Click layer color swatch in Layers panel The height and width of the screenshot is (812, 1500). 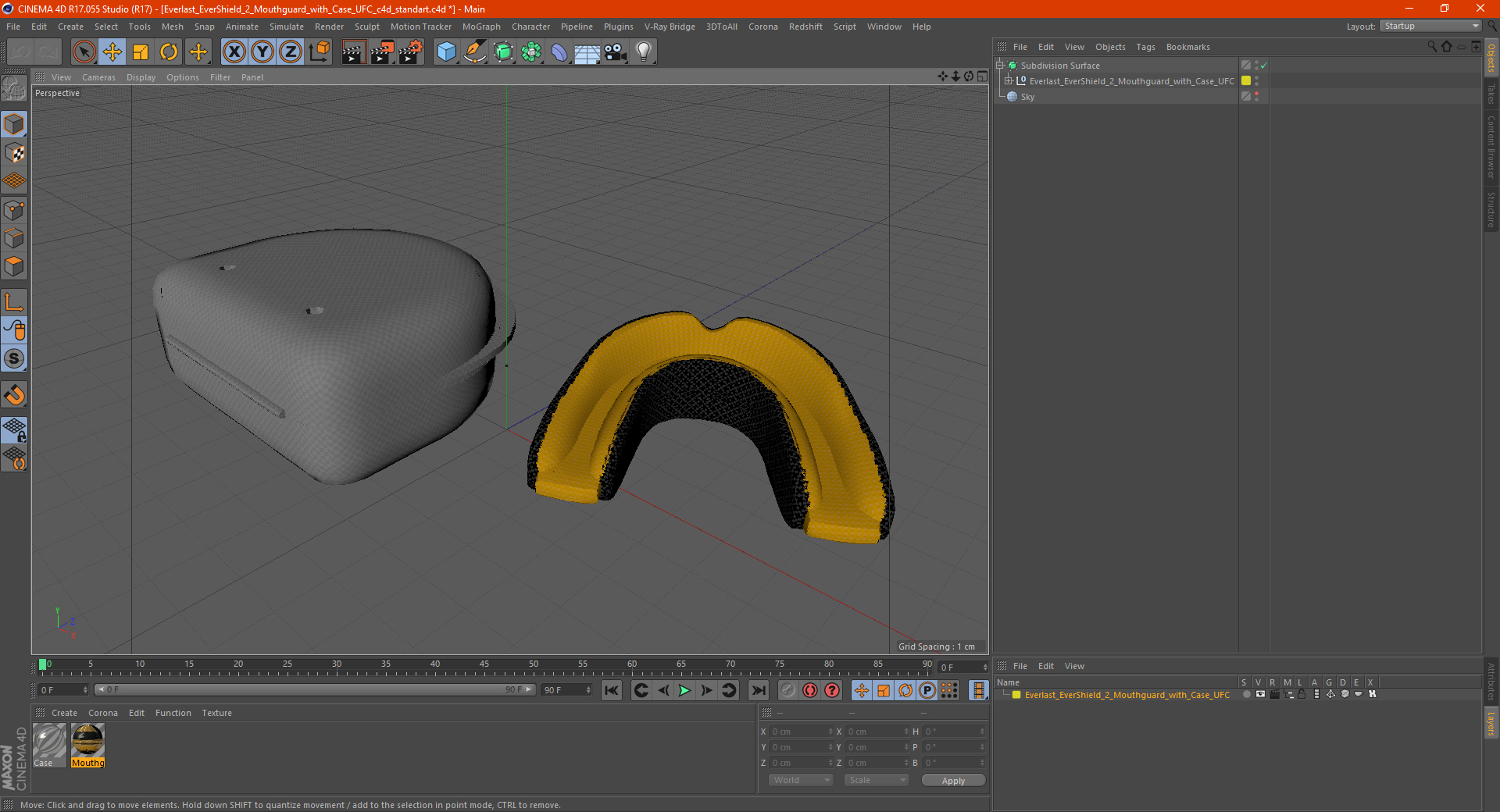click(x=1016, y=695)
